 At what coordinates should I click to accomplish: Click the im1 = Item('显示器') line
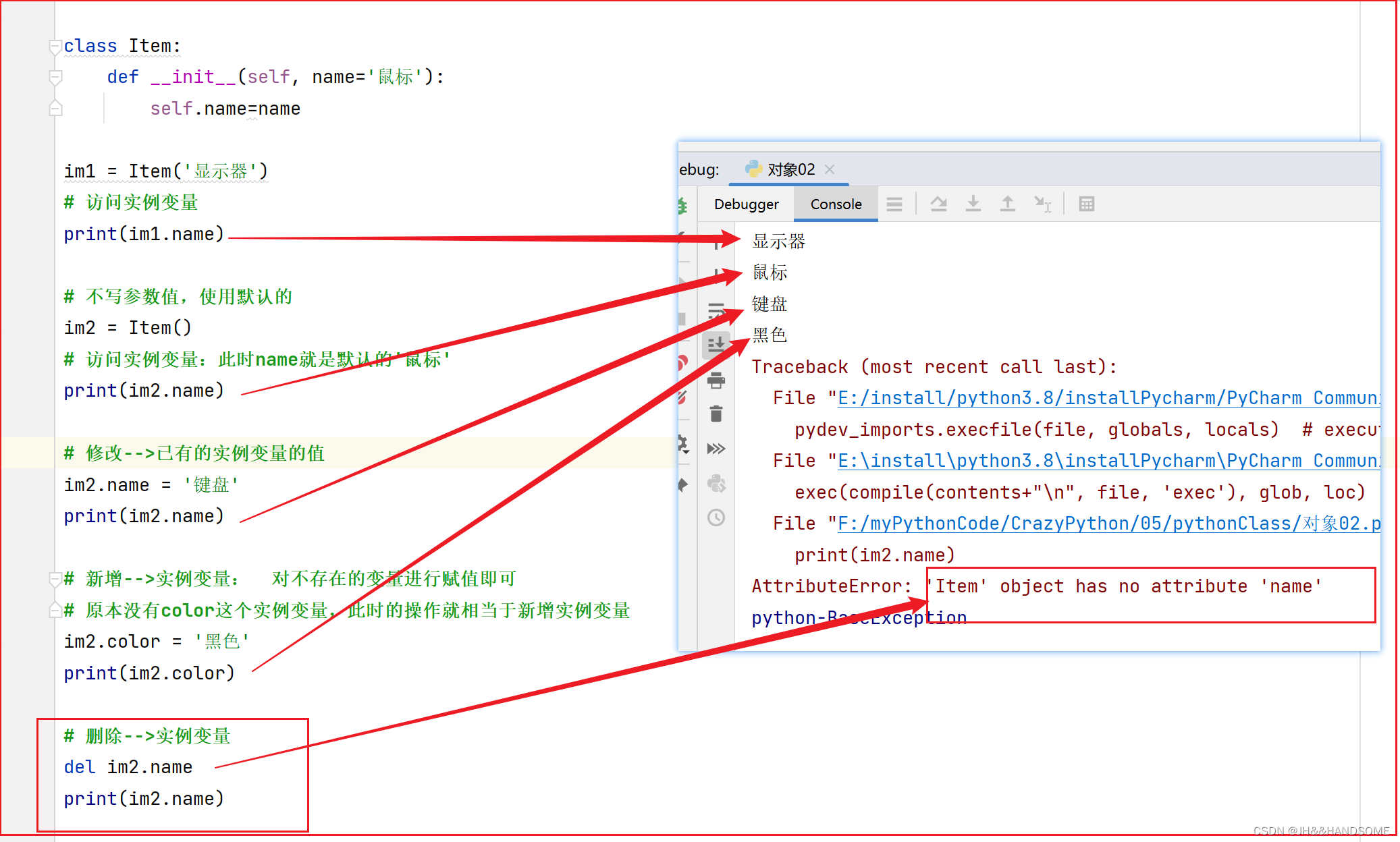166,171
